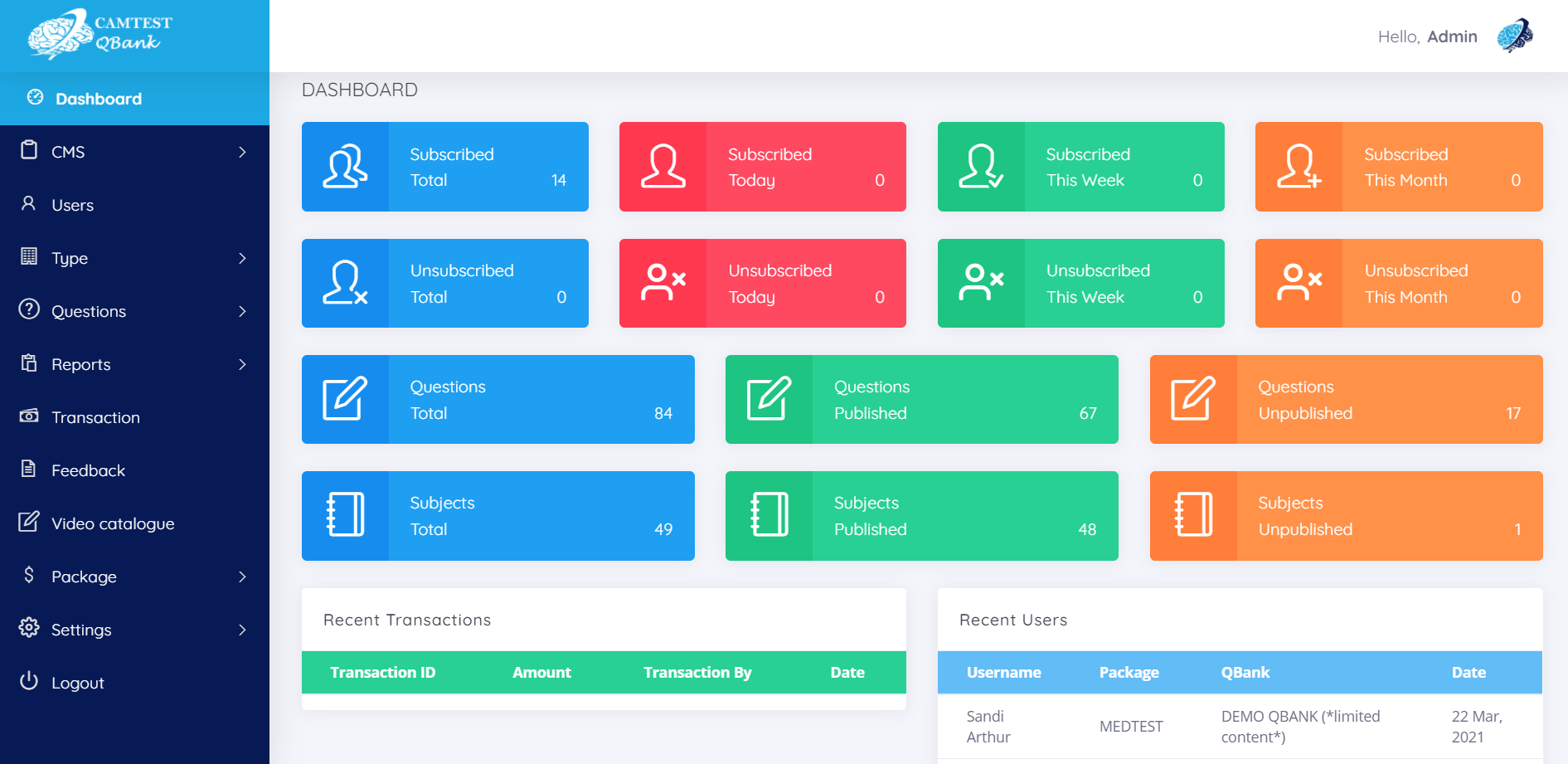
Task: Click the Questions Total edit icon
Action: [x=345, y=399]
